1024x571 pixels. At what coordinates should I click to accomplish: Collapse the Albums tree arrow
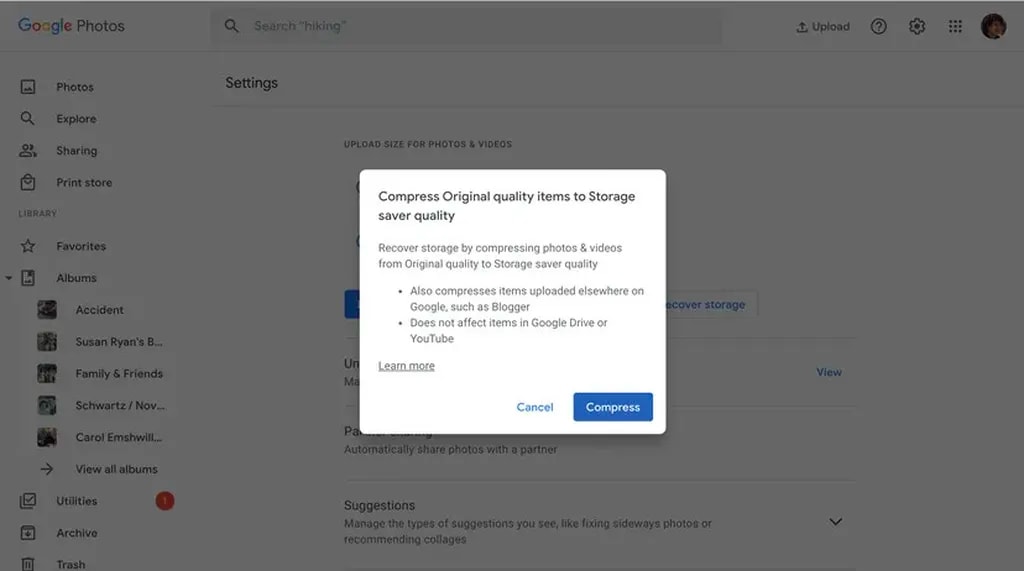click(9, 278)
